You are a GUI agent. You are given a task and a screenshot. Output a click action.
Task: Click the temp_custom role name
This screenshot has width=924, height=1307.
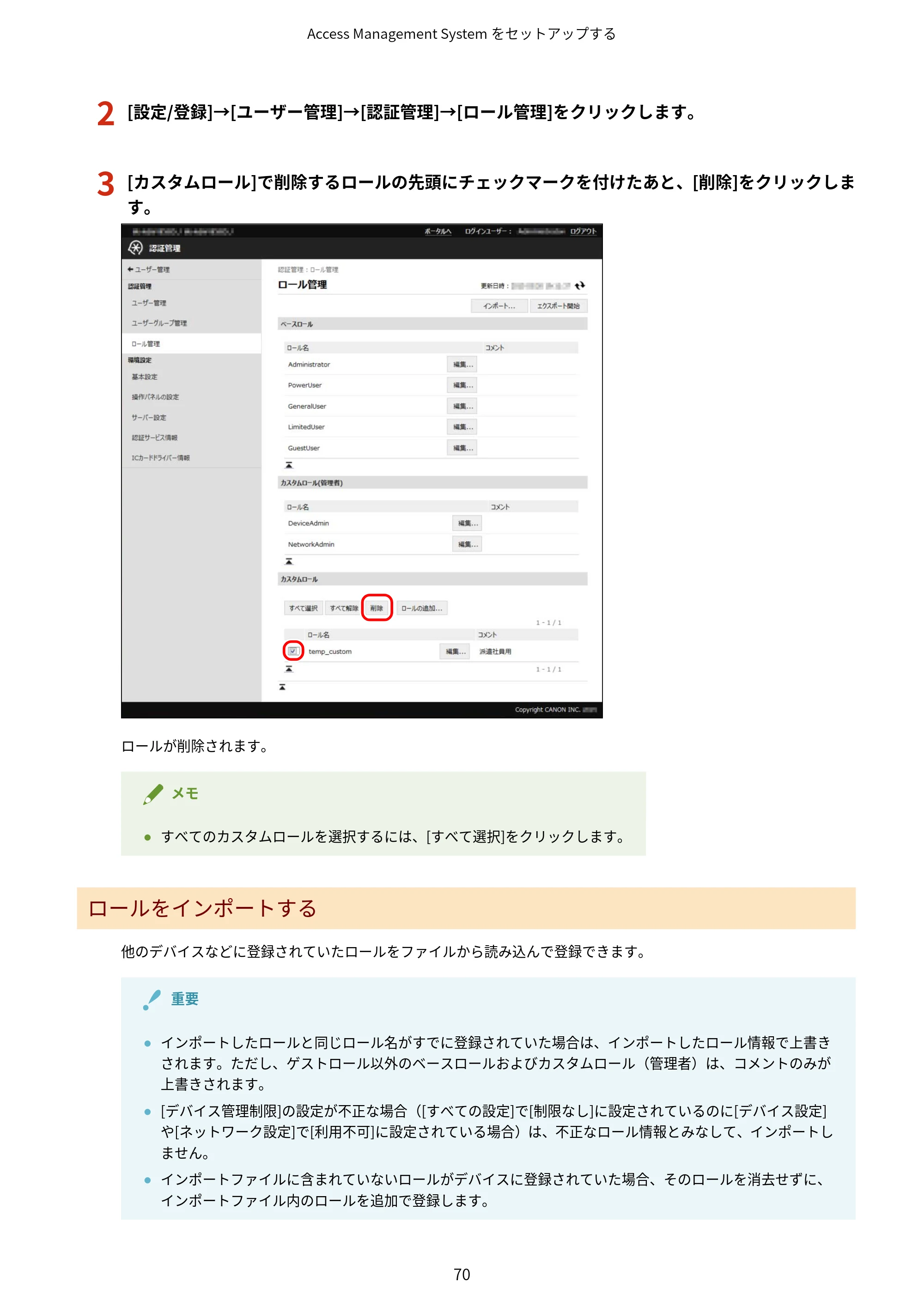(330, 651)
